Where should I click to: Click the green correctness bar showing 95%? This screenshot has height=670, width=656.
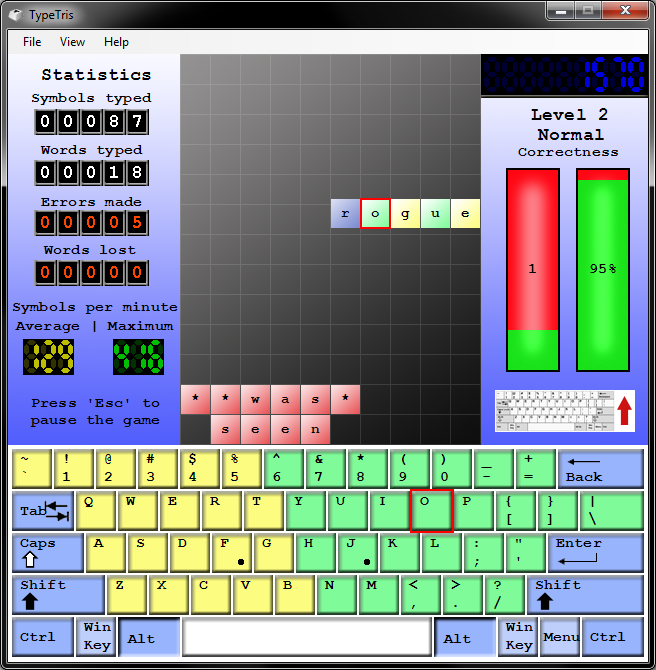pos(603,270)
